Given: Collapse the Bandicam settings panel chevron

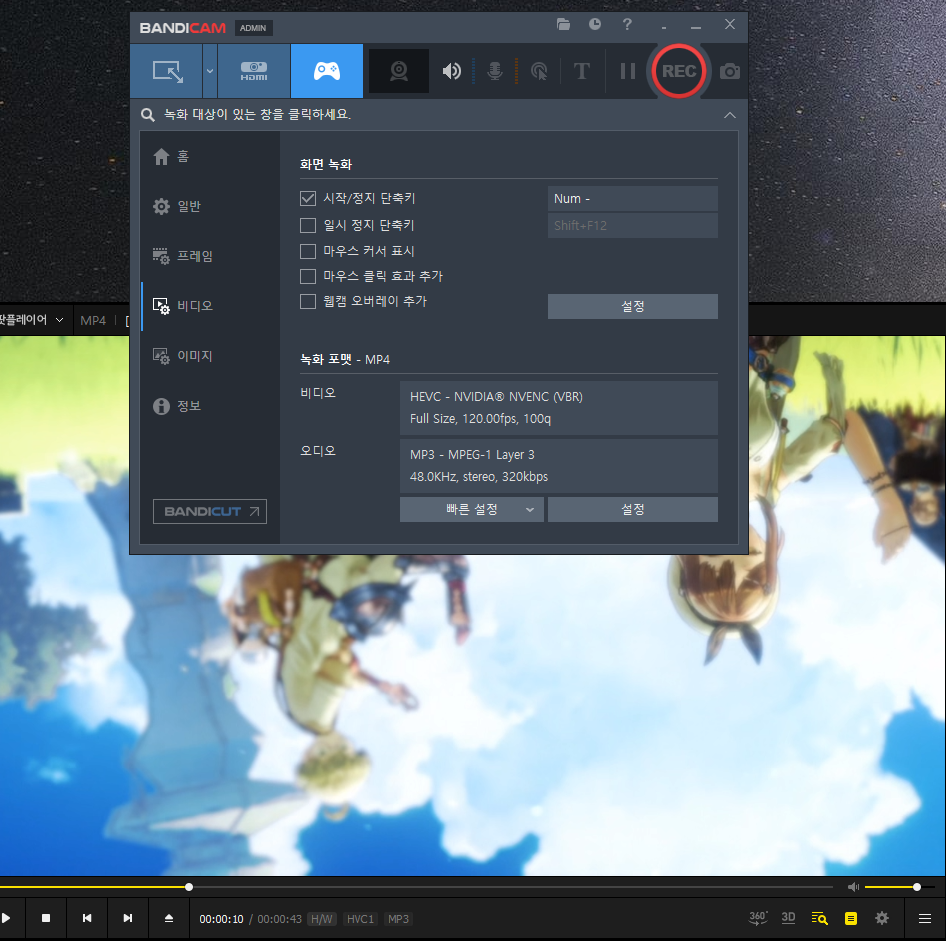Looking at the screenshot, I should coord(730,115).
